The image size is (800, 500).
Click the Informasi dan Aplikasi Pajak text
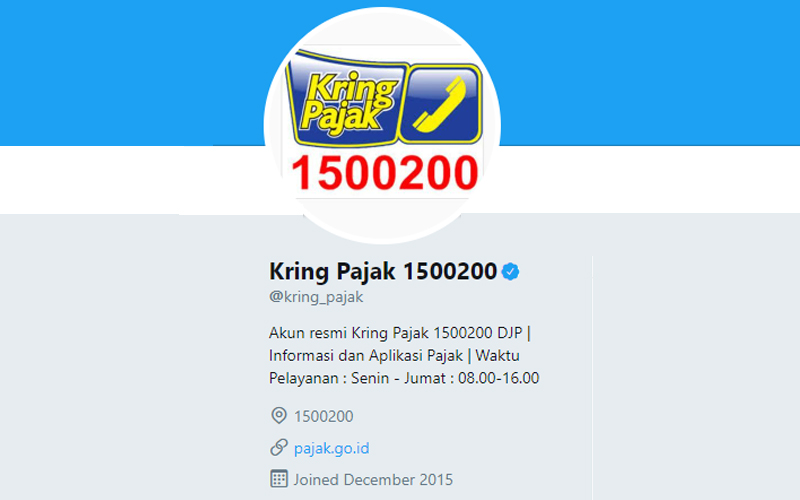[x=366, y=356]
